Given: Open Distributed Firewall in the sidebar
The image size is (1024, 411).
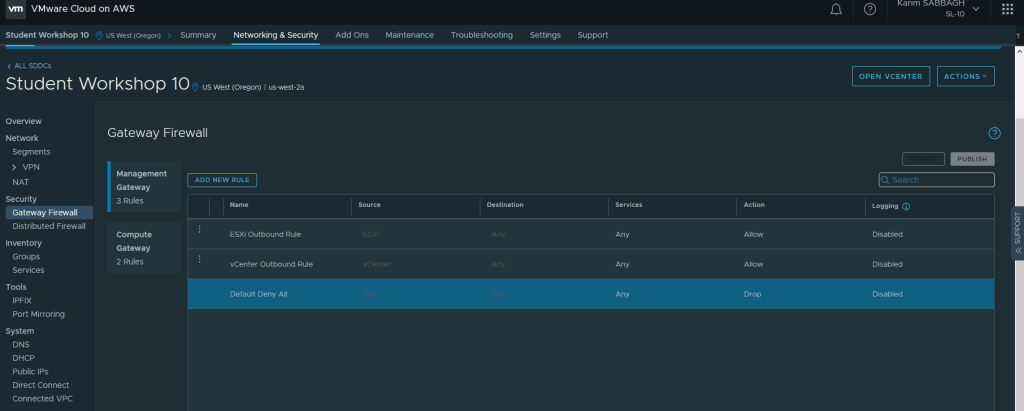Looking at the screenshot, I should point(48,226).
